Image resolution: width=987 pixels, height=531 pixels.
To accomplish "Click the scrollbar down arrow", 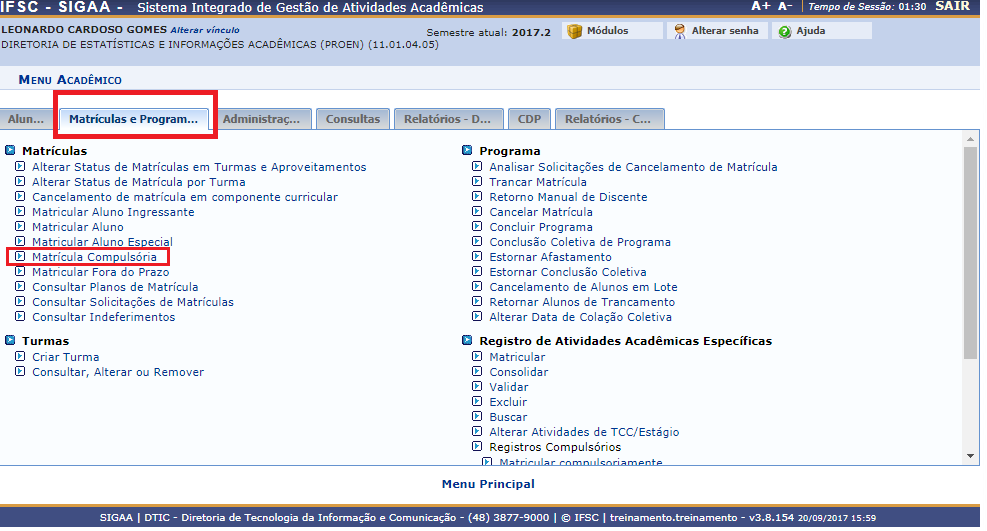I will (970, 456).
